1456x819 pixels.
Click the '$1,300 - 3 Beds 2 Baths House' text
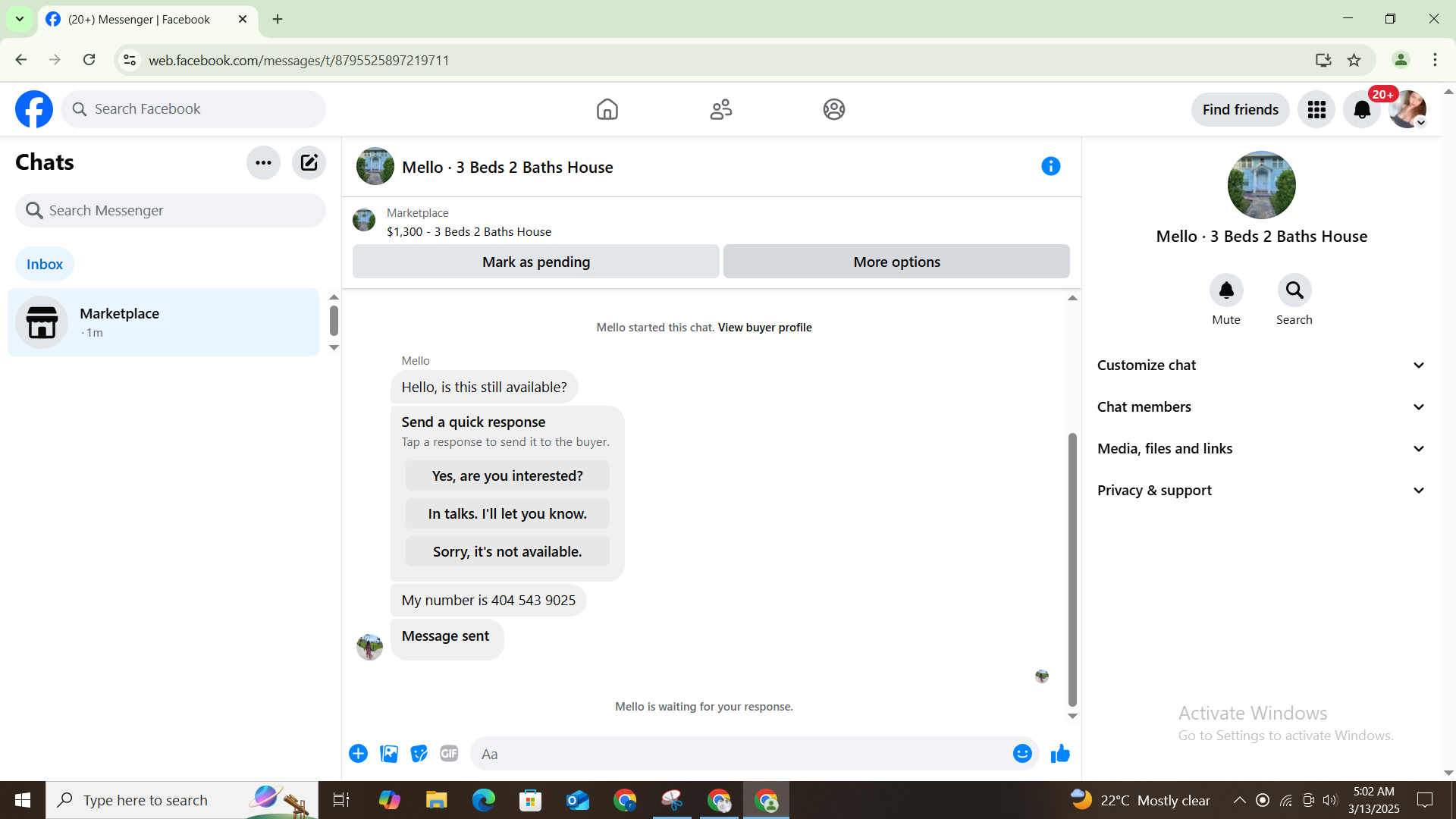pyautogui.click(x=469, y=232)
